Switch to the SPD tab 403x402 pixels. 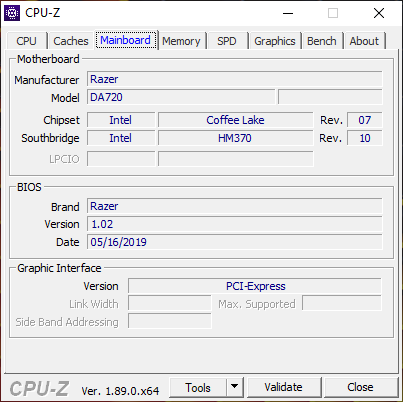click(227, 41)
